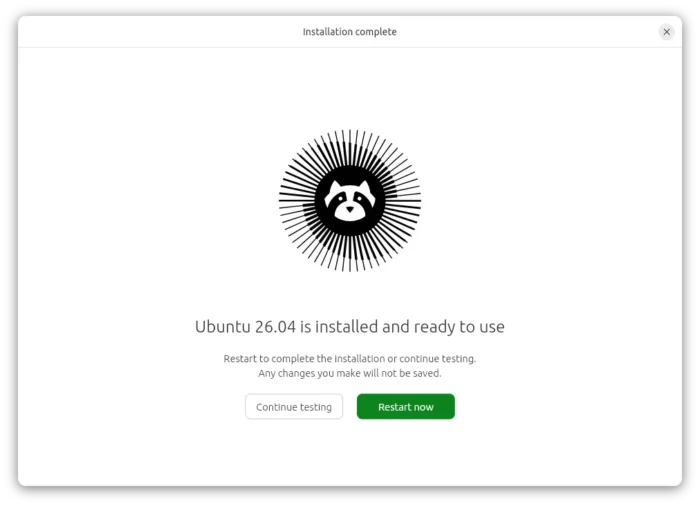This screenshot has height=506, width=700.
Task: Click the raccoon's white face in the logo
Action: [350, 202]
